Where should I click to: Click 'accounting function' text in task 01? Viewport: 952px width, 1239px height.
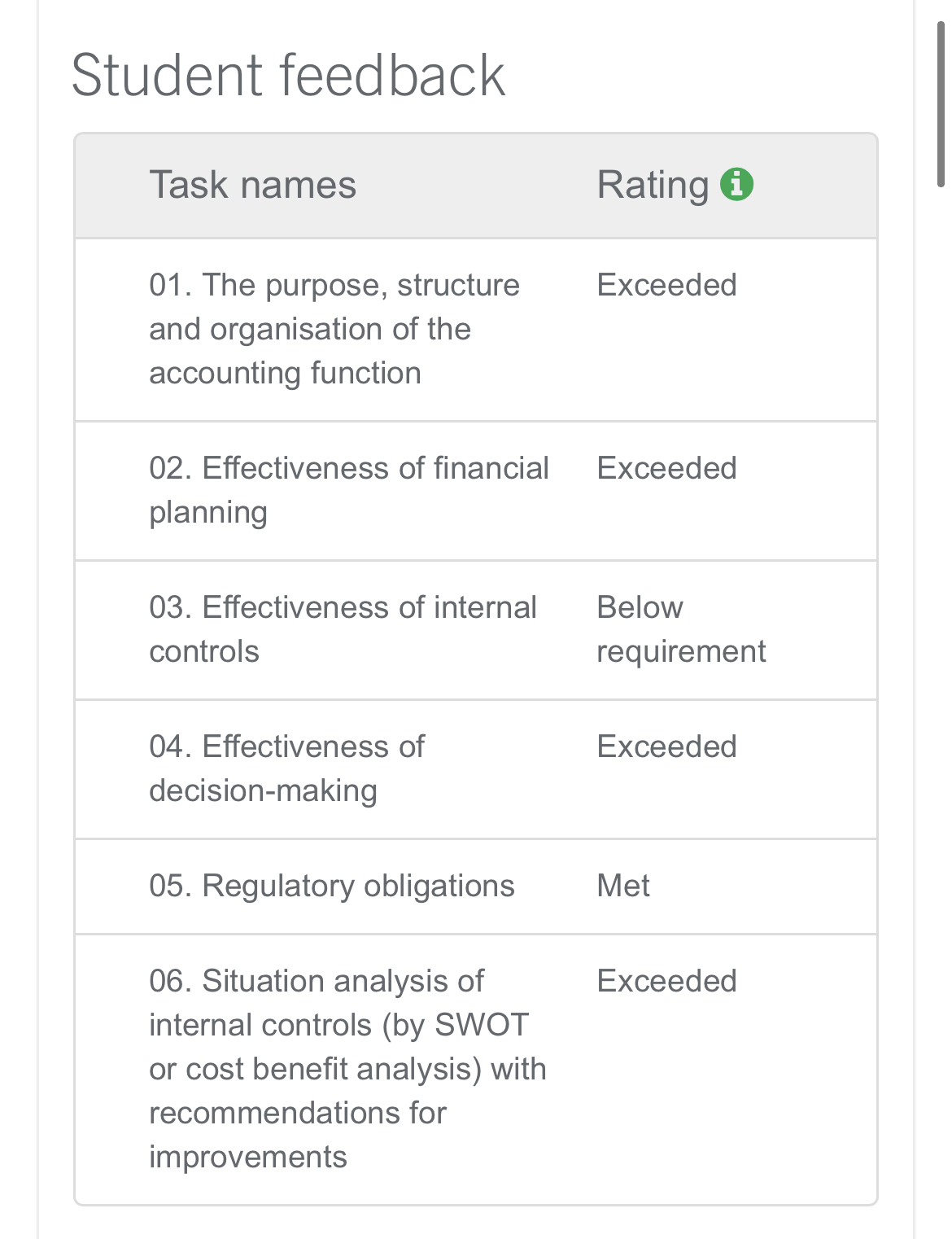point(285,374)
